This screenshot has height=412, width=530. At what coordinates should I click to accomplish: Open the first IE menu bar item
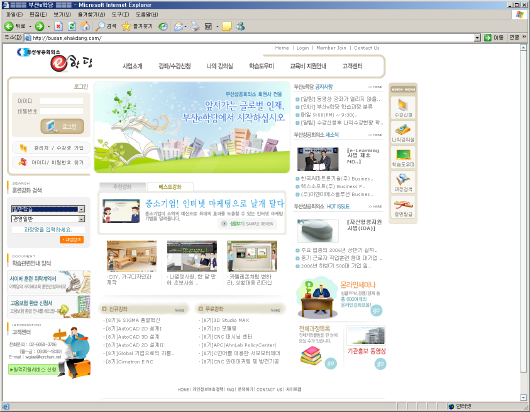tap(14, 14)
